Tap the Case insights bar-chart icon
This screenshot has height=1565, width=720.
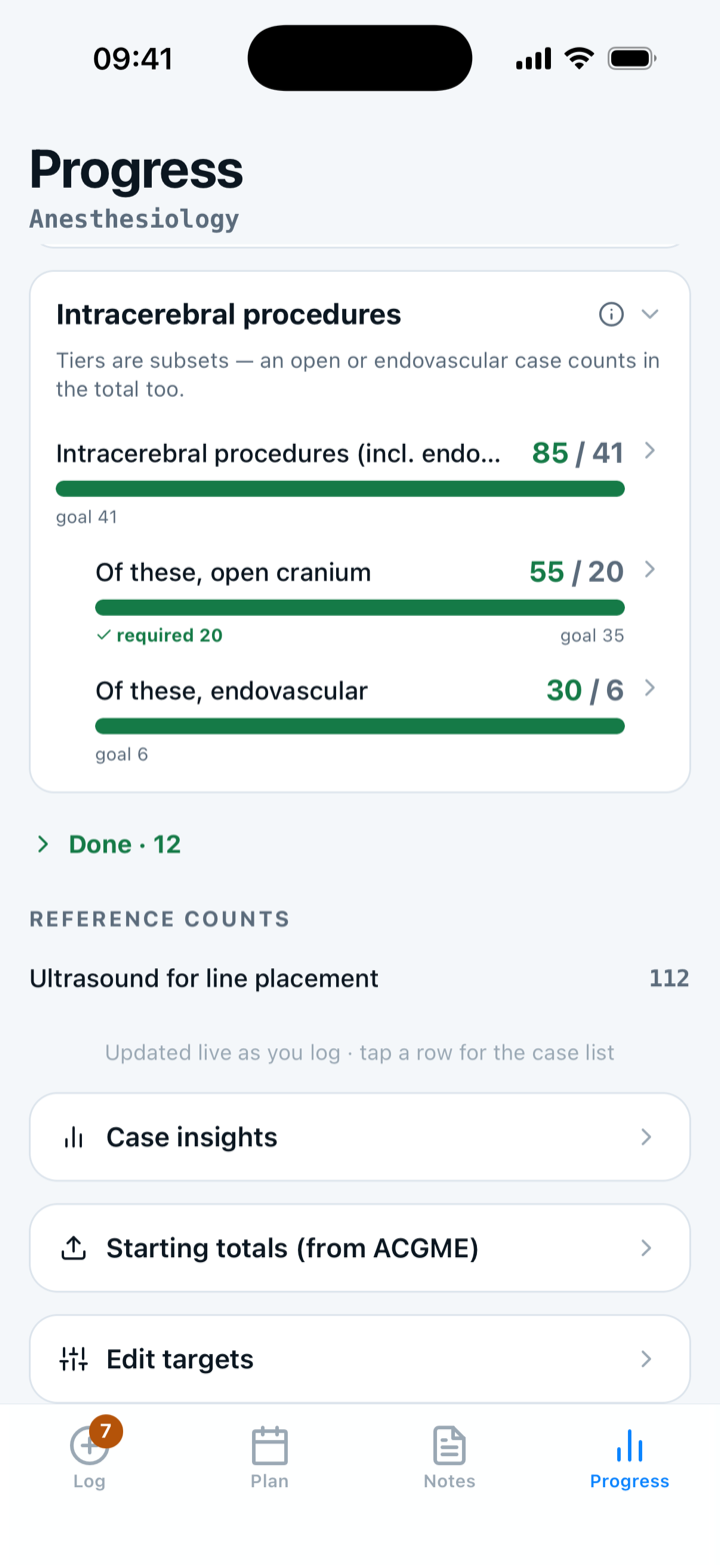click(x=73, y=1137)
